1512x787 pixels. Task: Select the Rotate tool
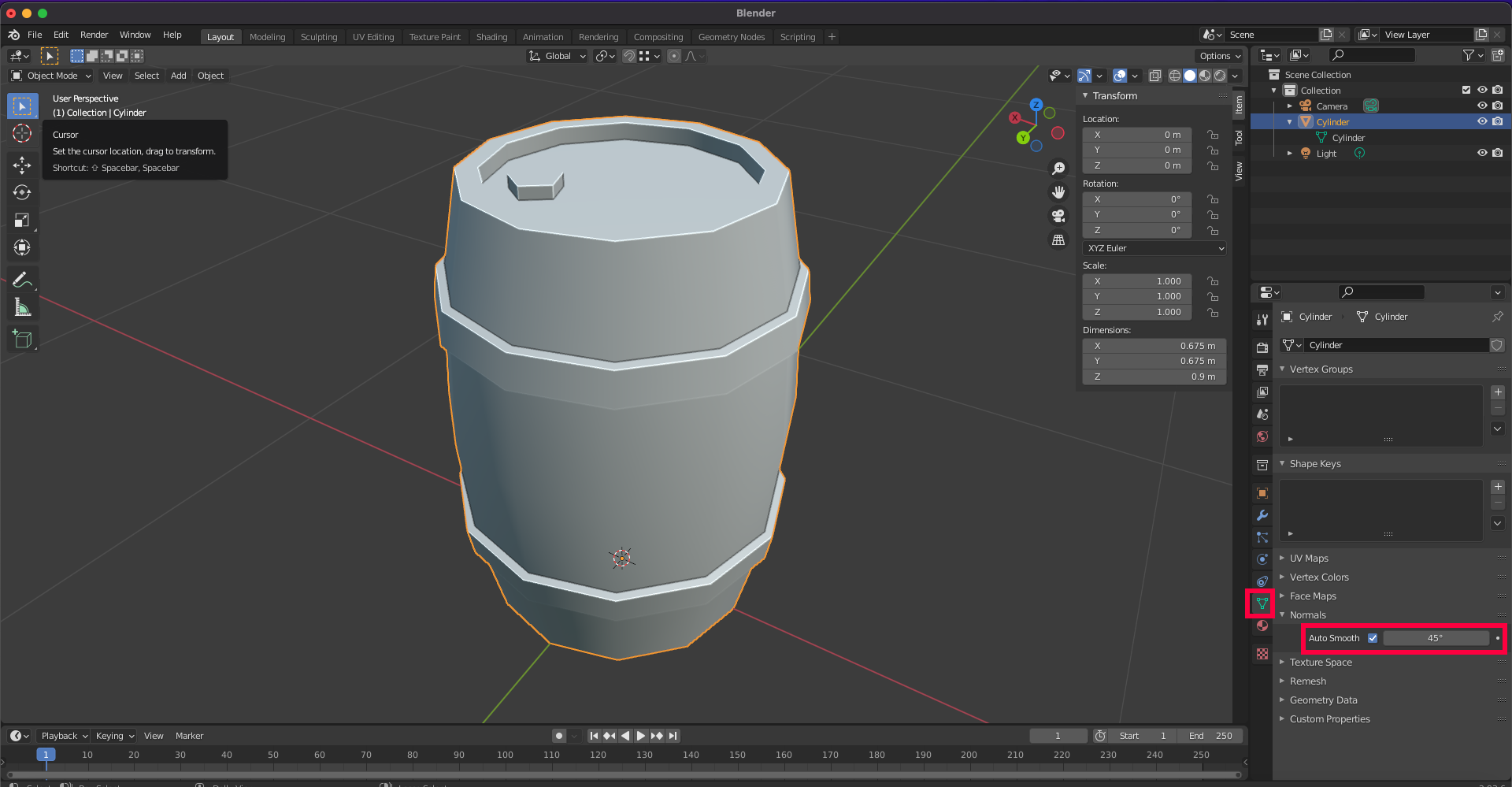22,193
